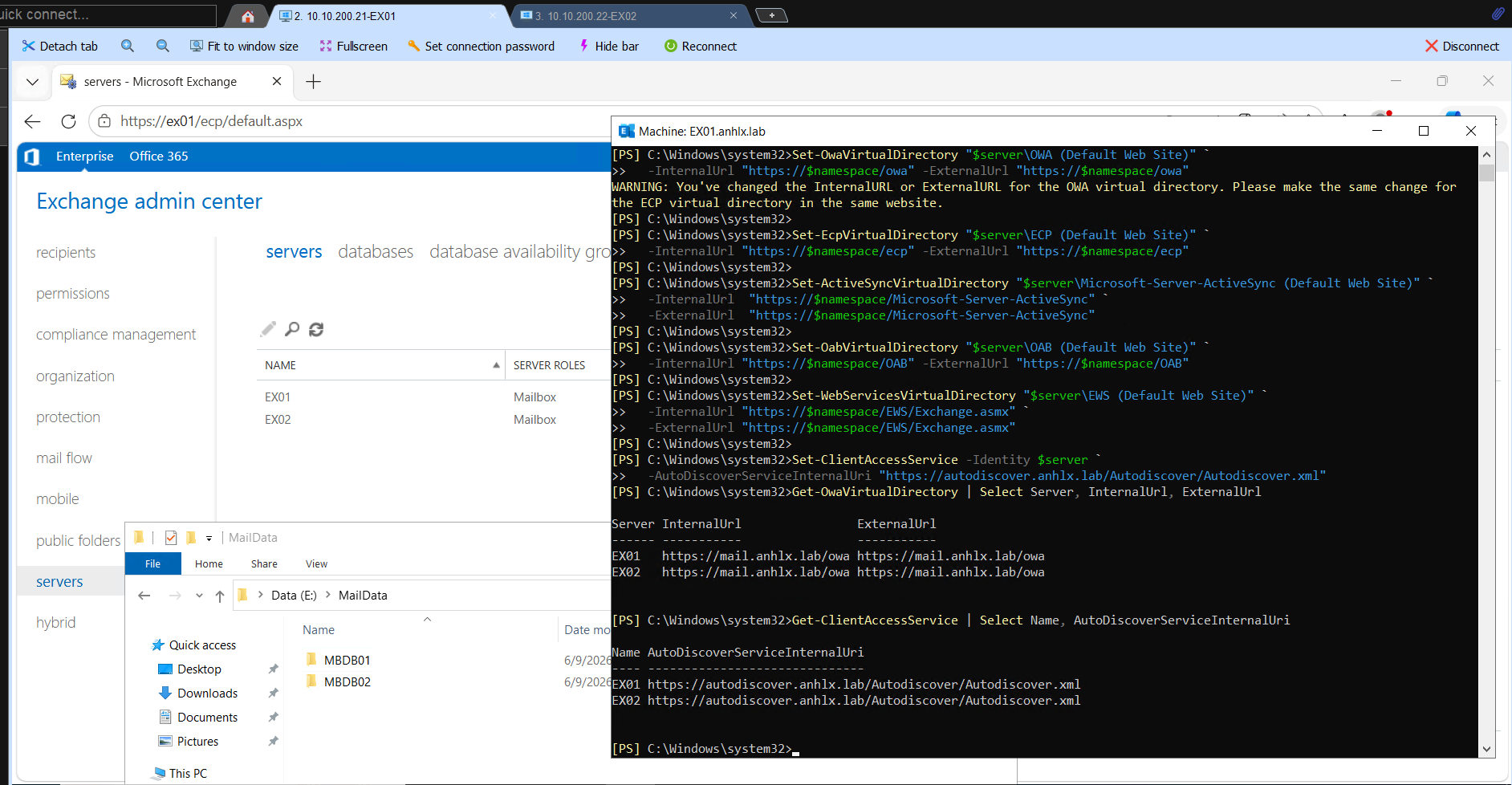Select the MBDB01 folder
The height and width of the screenshot is (785, 1512).
pyautogui.click(x=347, y=661)
